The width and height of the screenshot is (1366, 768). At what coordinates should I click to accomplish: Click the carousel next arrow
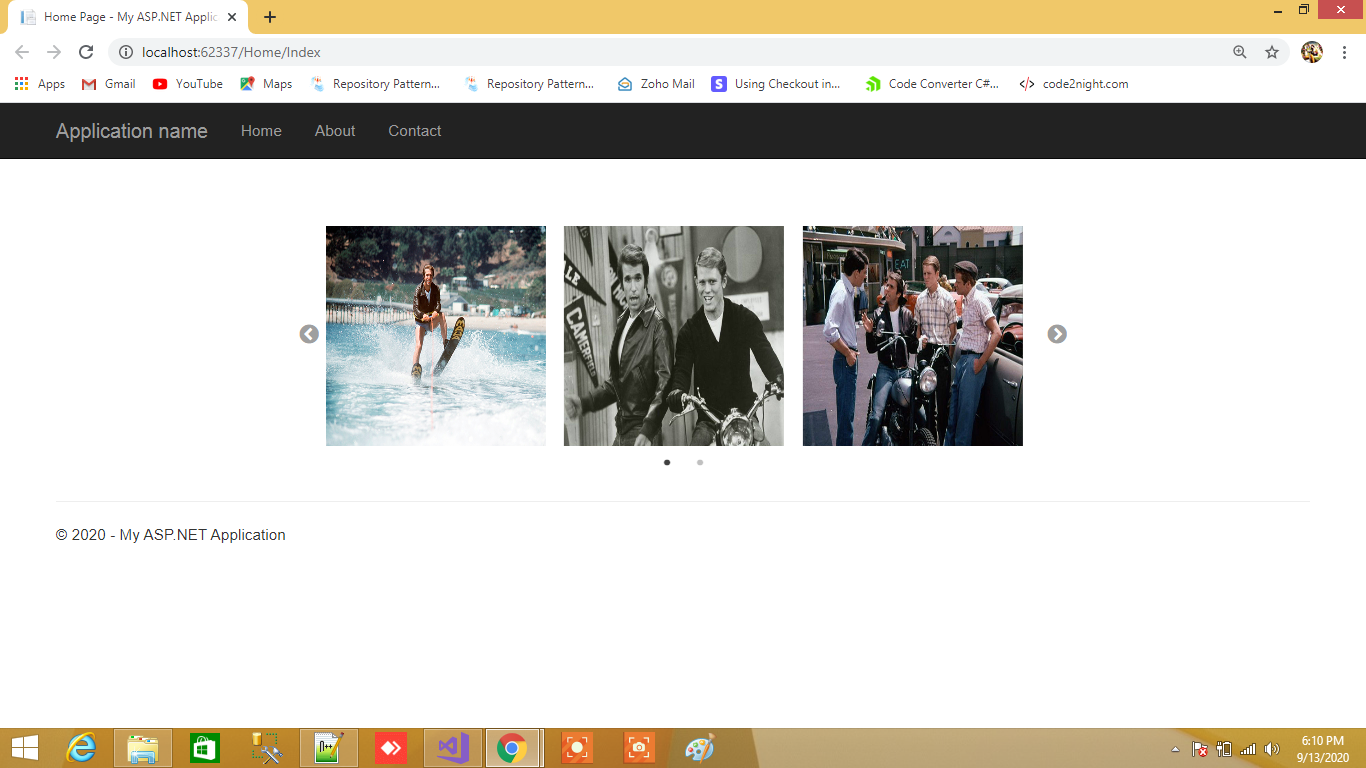pos(1057,334)
